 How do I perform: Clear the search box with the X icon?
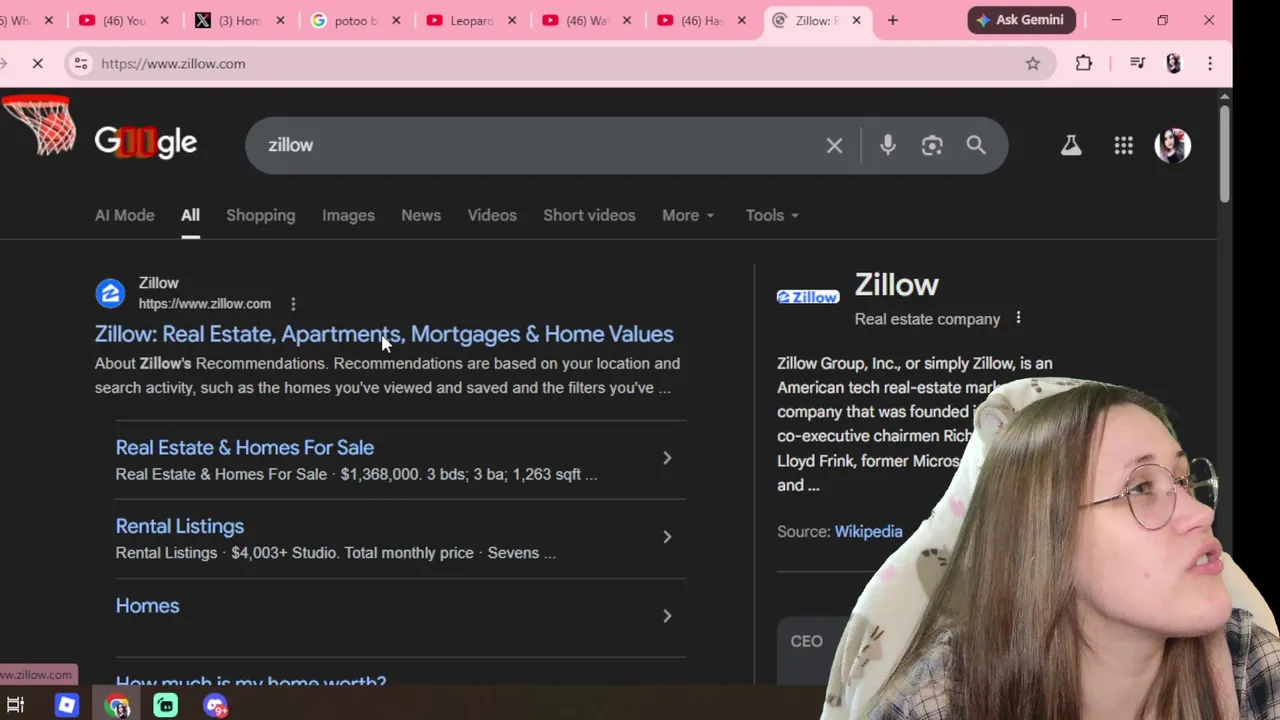(834, 146)
